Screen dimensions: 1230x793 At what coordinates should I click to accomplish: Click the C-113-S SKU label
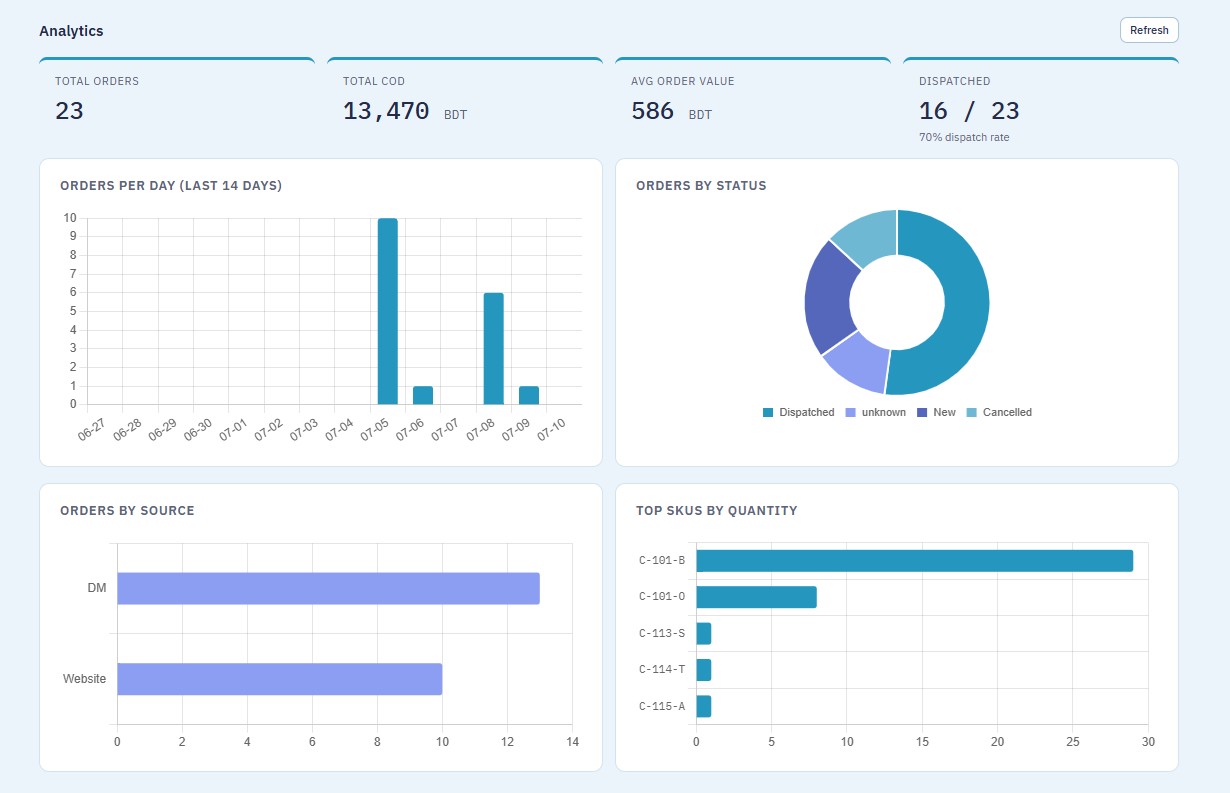point(662,634)
